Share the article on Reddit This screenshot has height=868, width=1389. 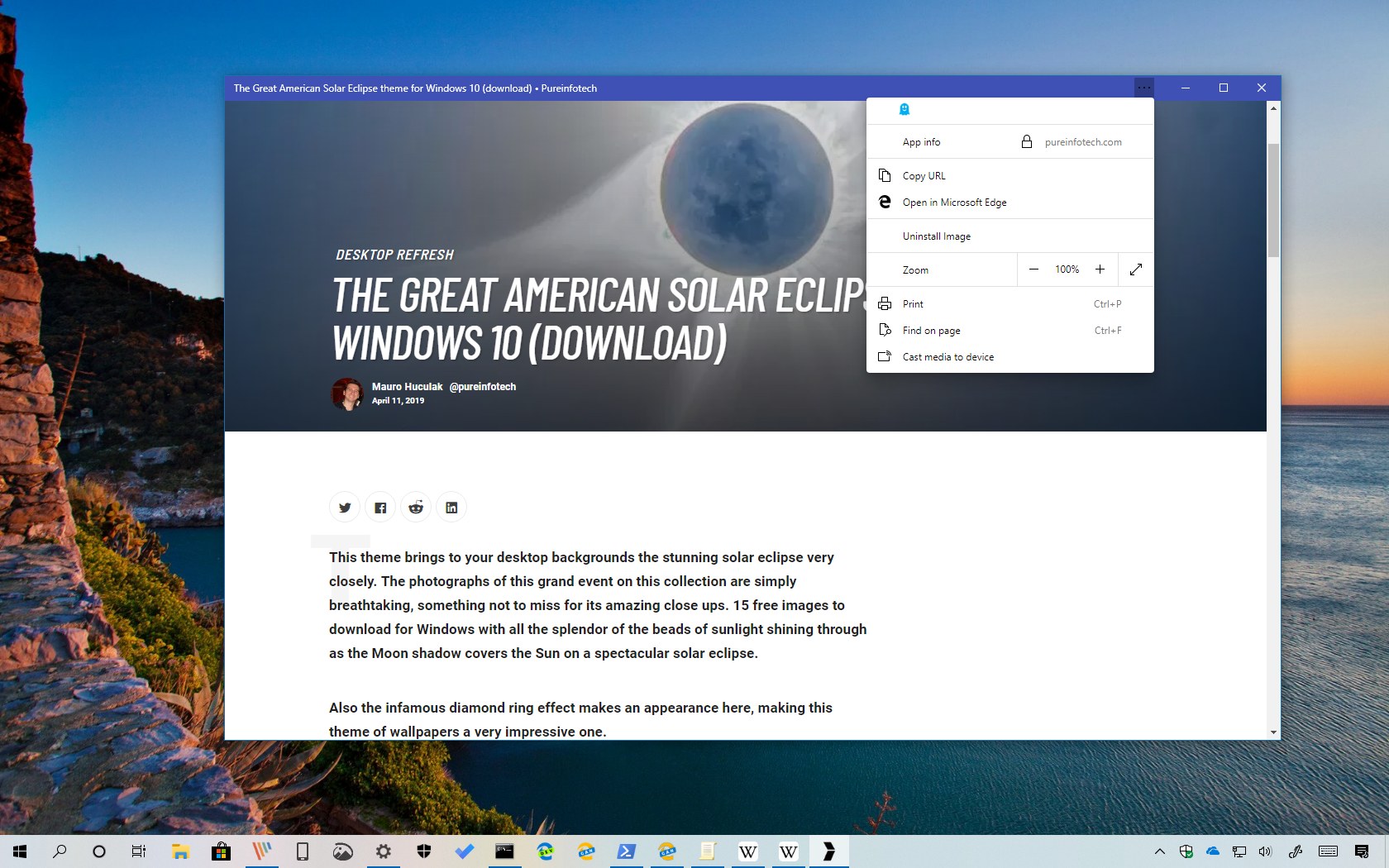click(x=416, y=508)
